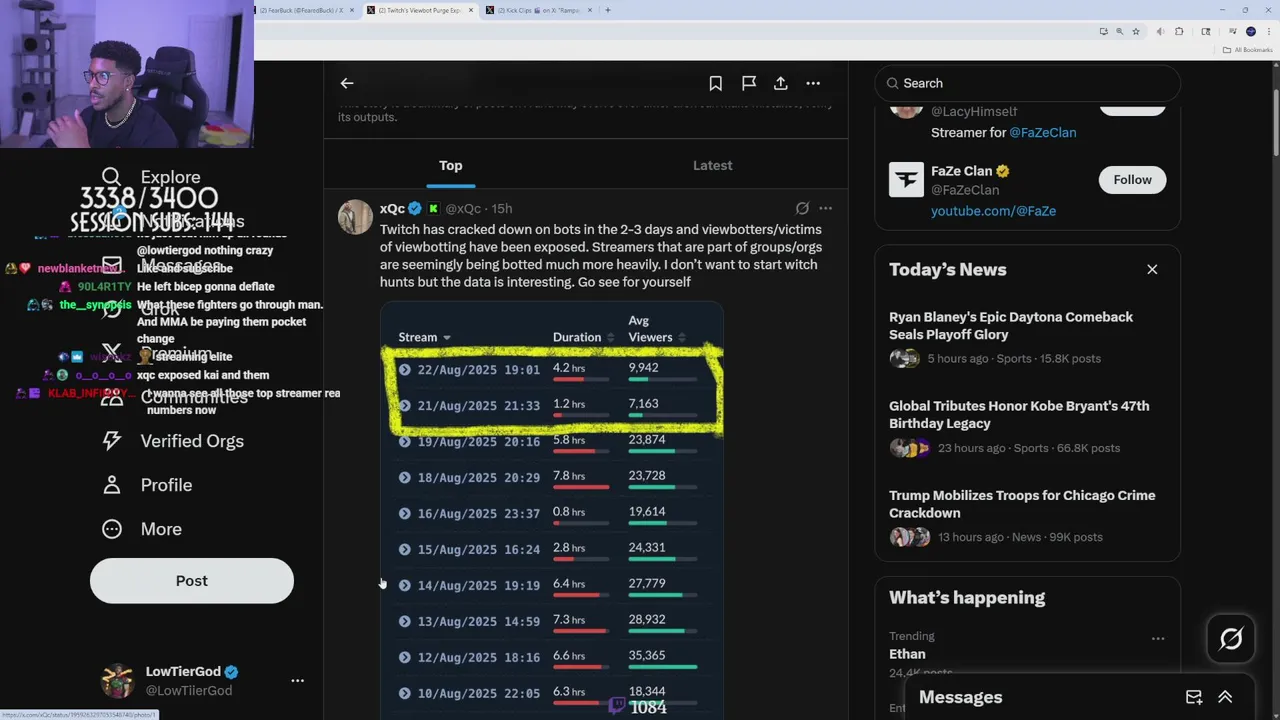This screenshot has width=1280, height=720.
Task: Switch to the Latest tab
Action: pyautogui.click(x=713, y=165)
